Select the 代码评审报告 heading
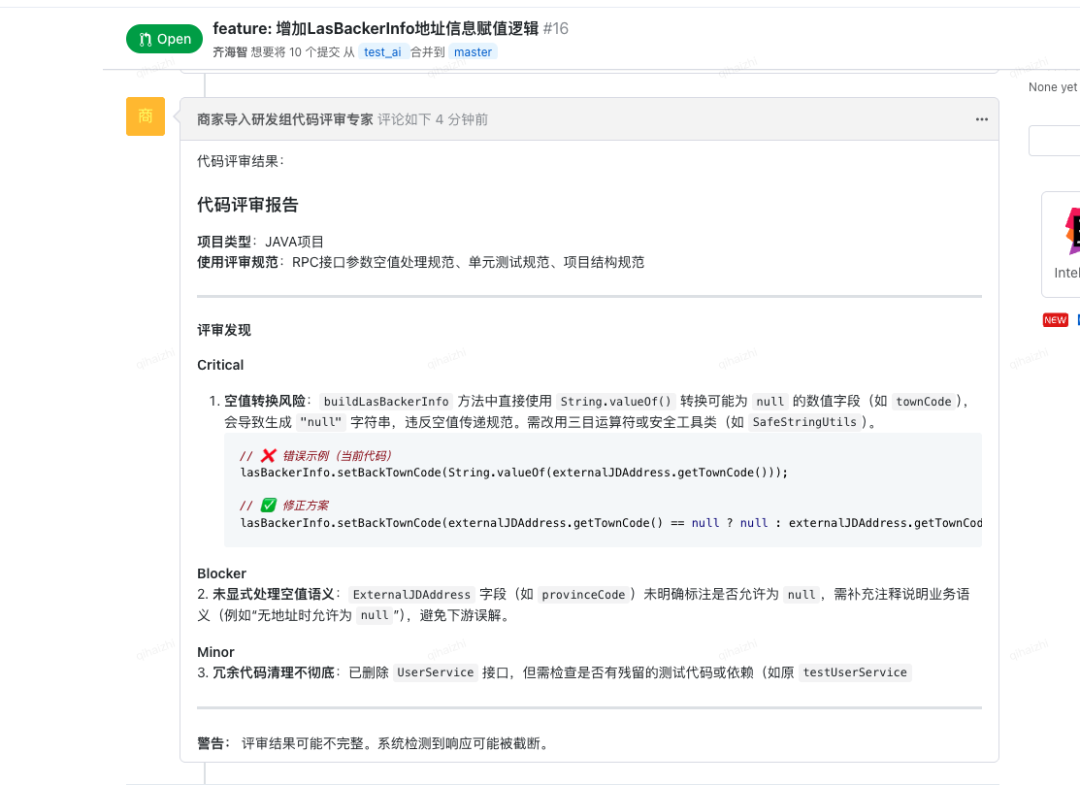 pos(248,205)
